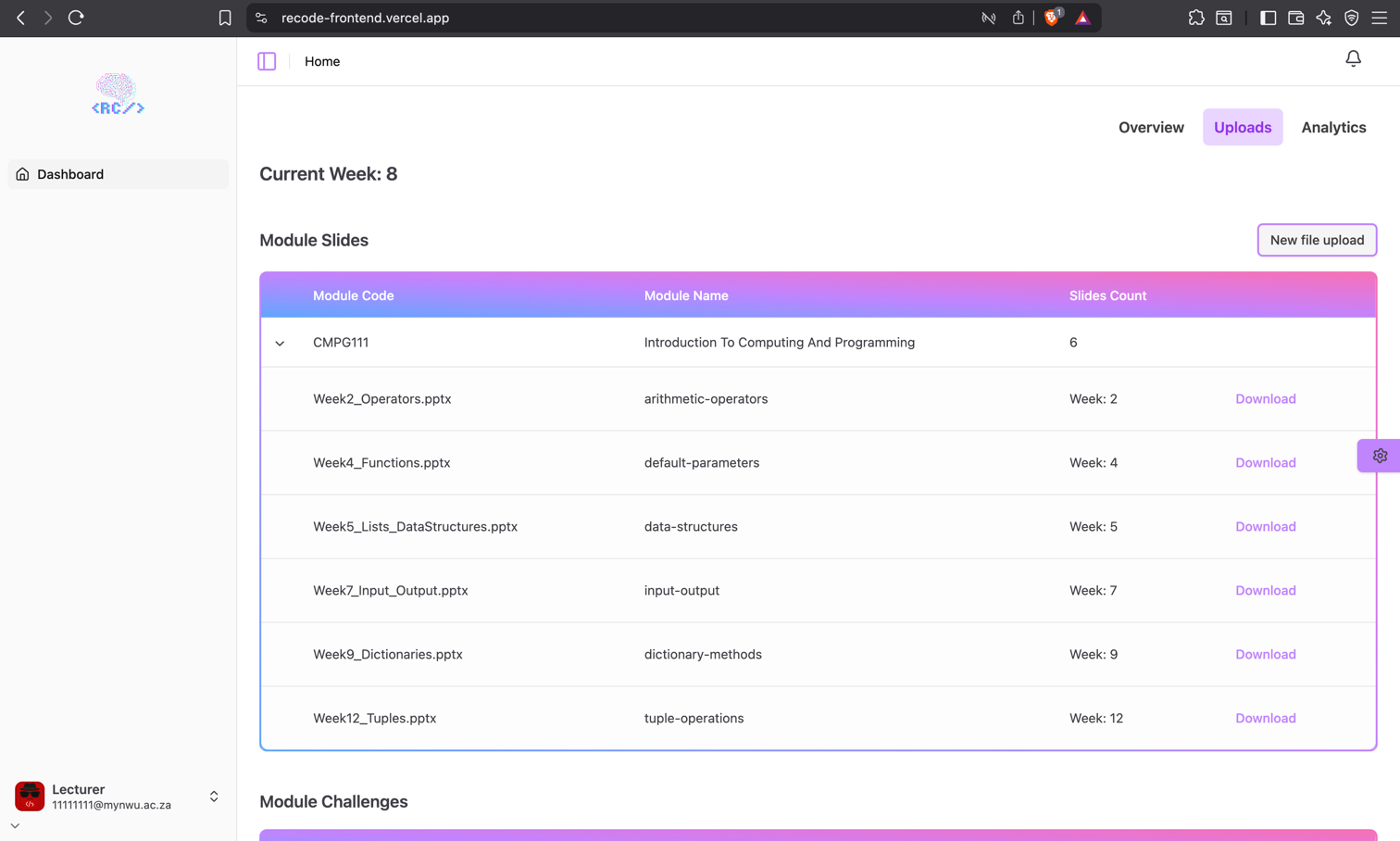Click the ReCode brain logo
Screen dimensions: 1400x841
click(x=118, y=94)
